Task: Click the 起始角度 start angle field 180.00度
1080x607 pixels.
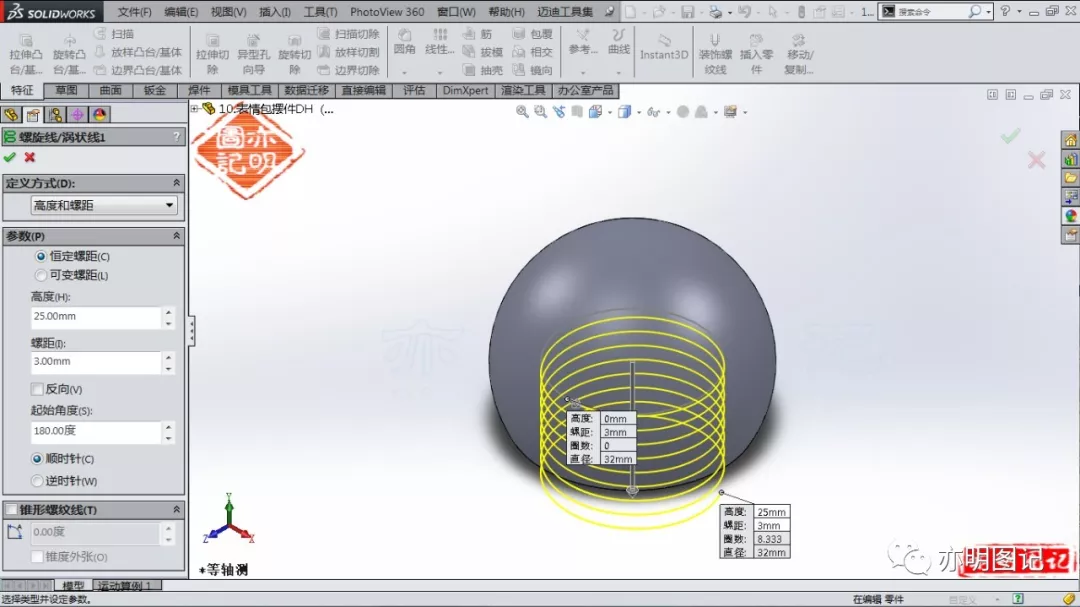Action: coord(96,431)
